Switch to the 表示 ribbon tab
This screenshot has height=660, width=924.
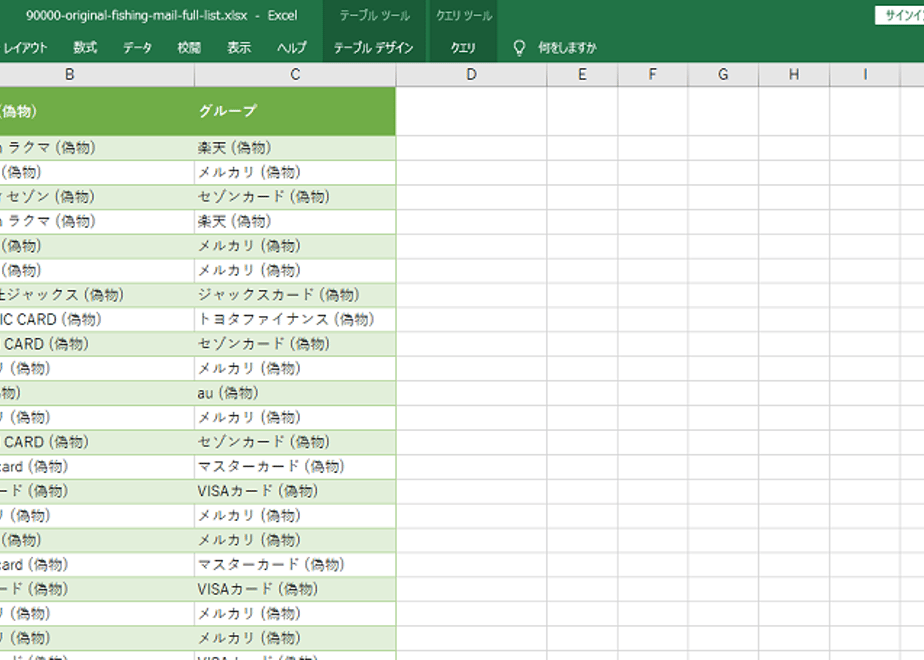239,48
